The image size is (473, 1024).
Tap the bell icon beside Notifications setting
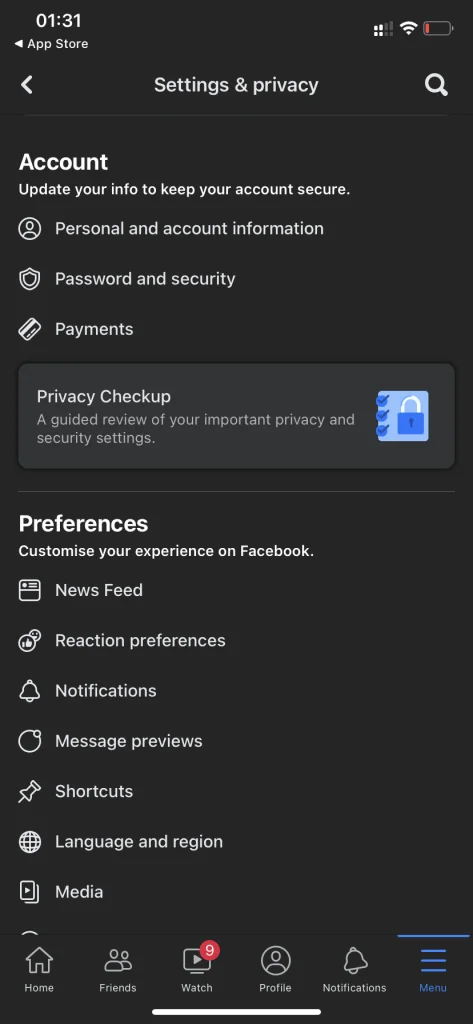coord(29,691)
